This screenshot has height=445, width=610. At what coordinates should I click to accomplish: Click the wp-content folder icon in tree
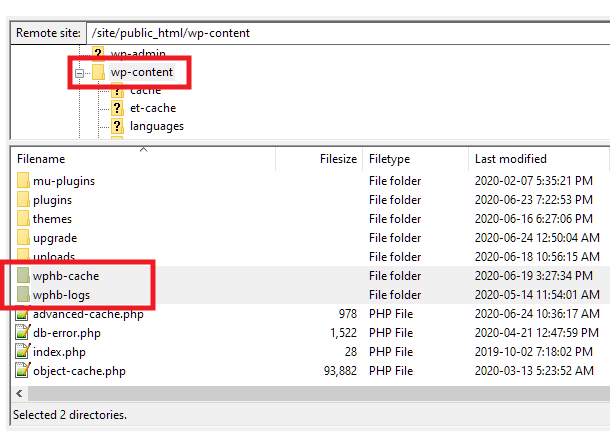point(98,72)
